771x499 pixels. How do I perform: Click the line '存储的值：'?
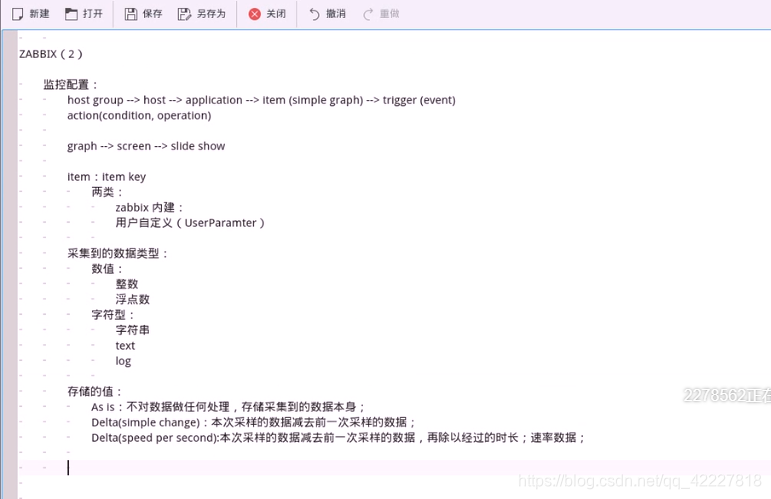click(94, 392)
